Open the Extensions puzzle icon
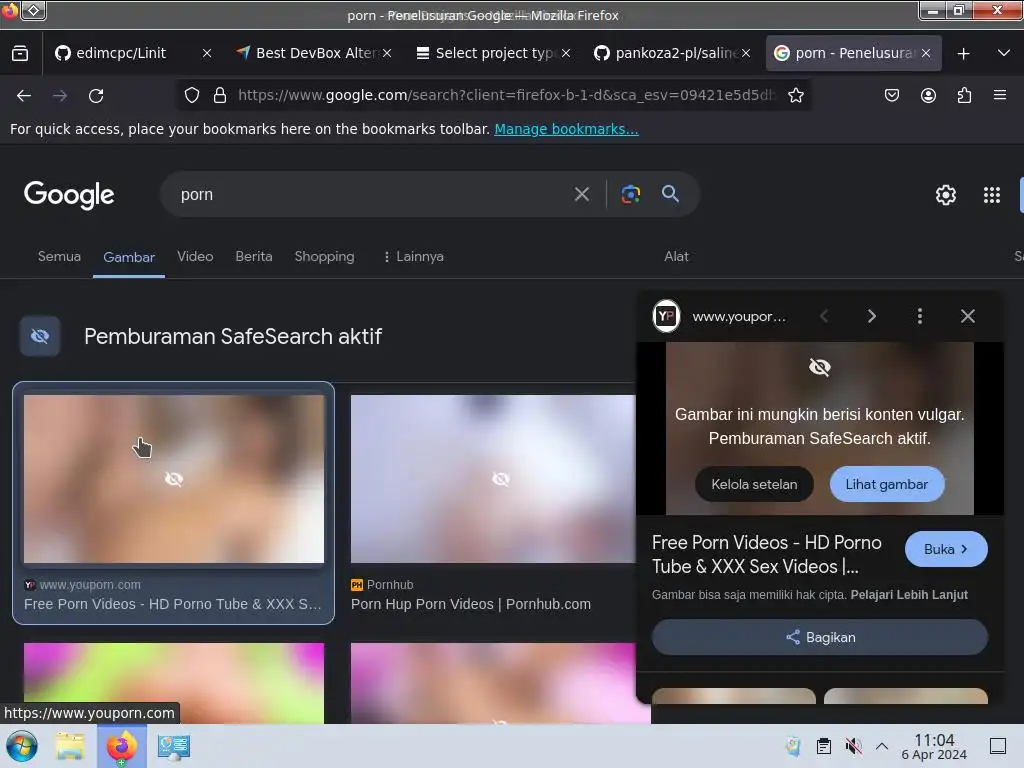The width and height of the screenshot is (1024, 768). pyautogui.click(x=964, y=95)
